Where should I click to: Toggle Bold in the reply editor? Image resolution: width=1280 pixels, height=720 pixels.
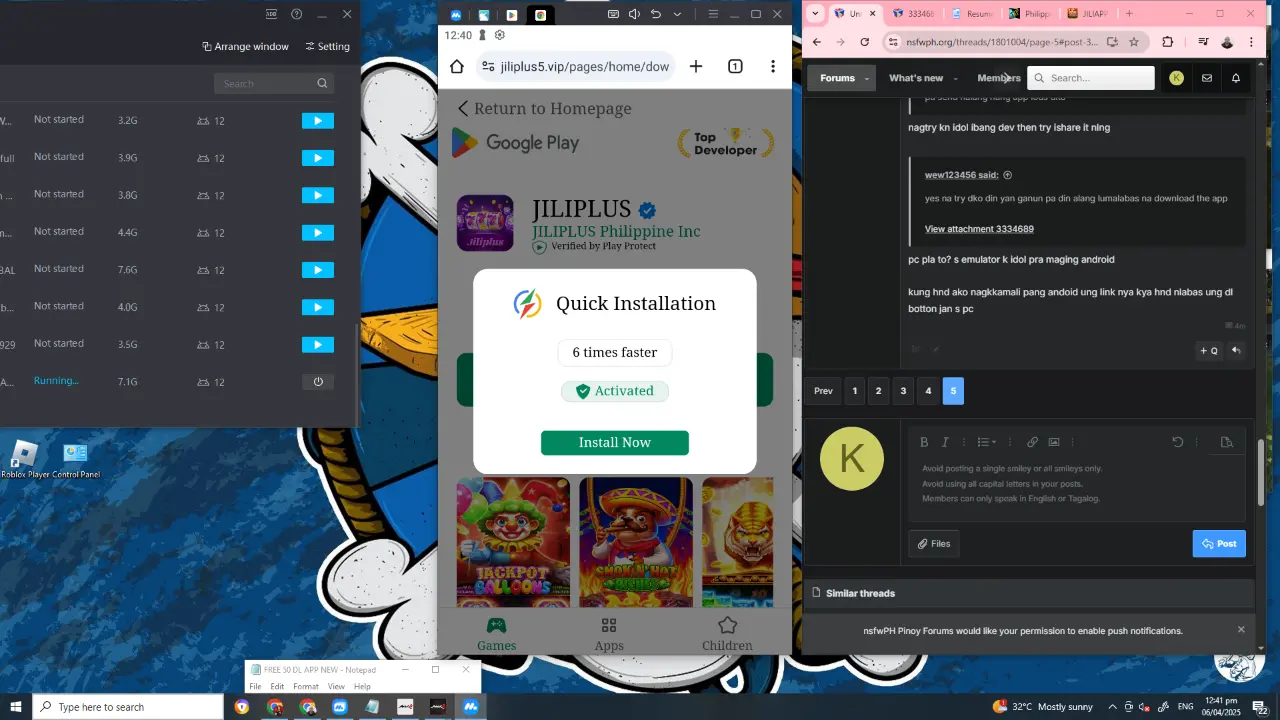pos(924,442)
